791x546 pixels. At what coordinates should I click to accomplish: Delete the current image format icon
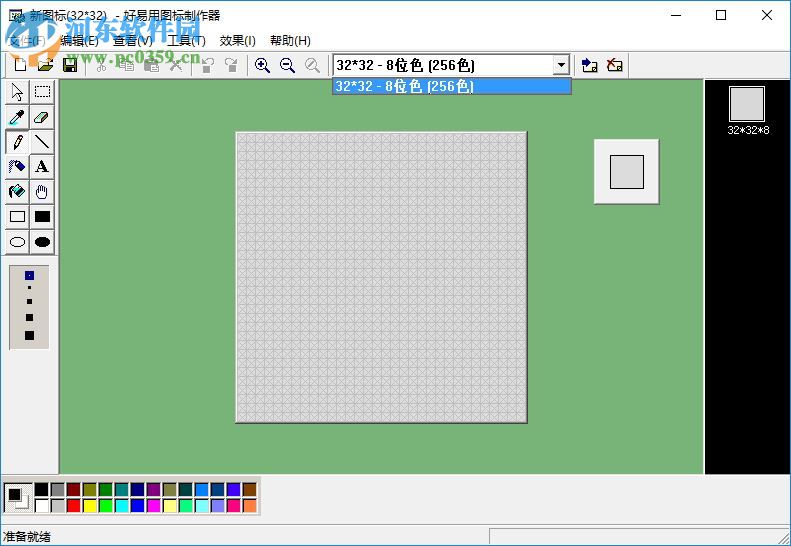(614, 65)
